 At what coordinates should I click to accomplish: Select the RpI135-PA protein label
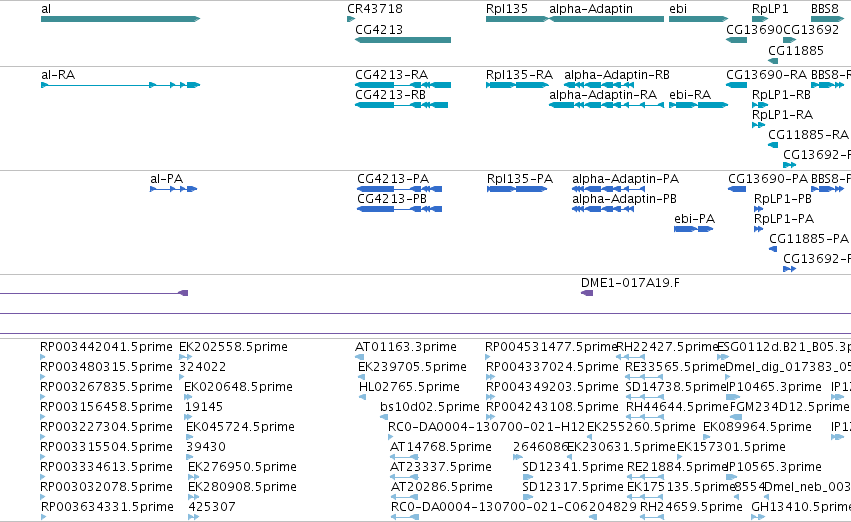520,179
